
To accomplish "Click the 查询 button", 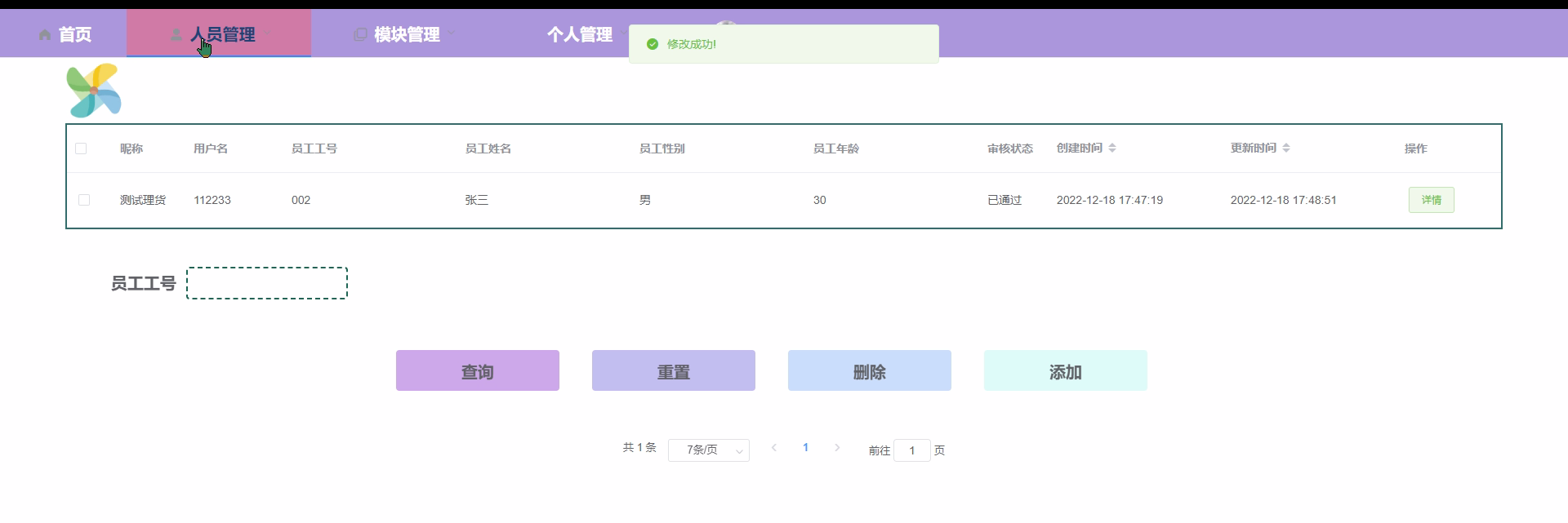I will click(x=478, y=370).
